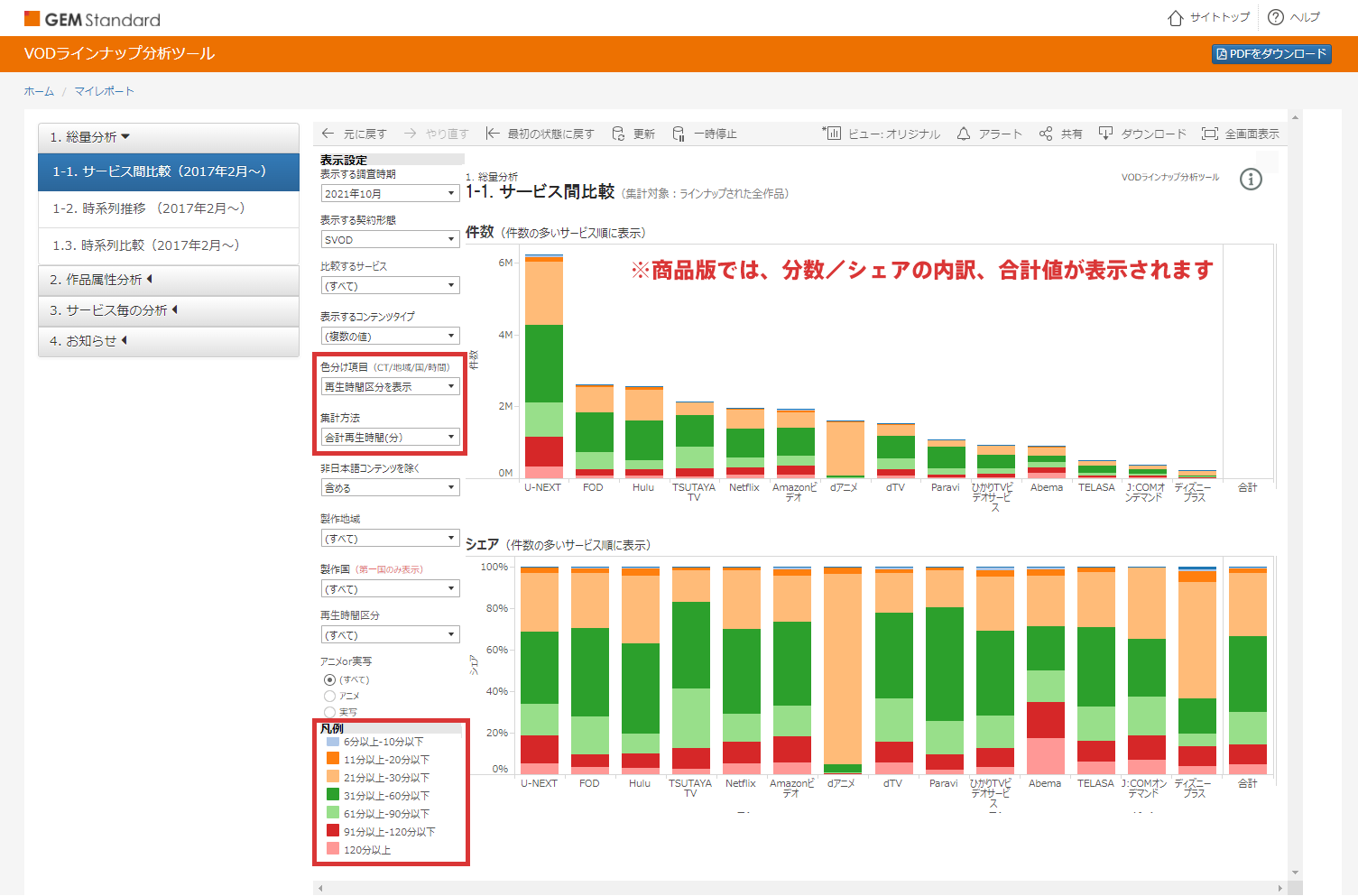The height and width of the screenshot is (896, 1358).
Task: Click the pause 一時停止 icon
Action: [679, 134]
